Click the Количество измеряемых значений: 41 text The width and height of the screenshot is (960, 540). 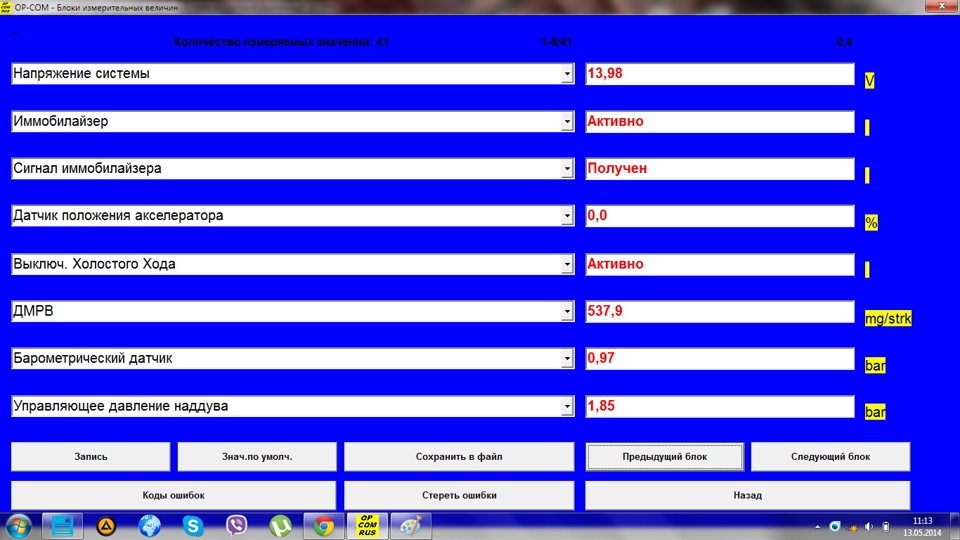coord(281,42)
